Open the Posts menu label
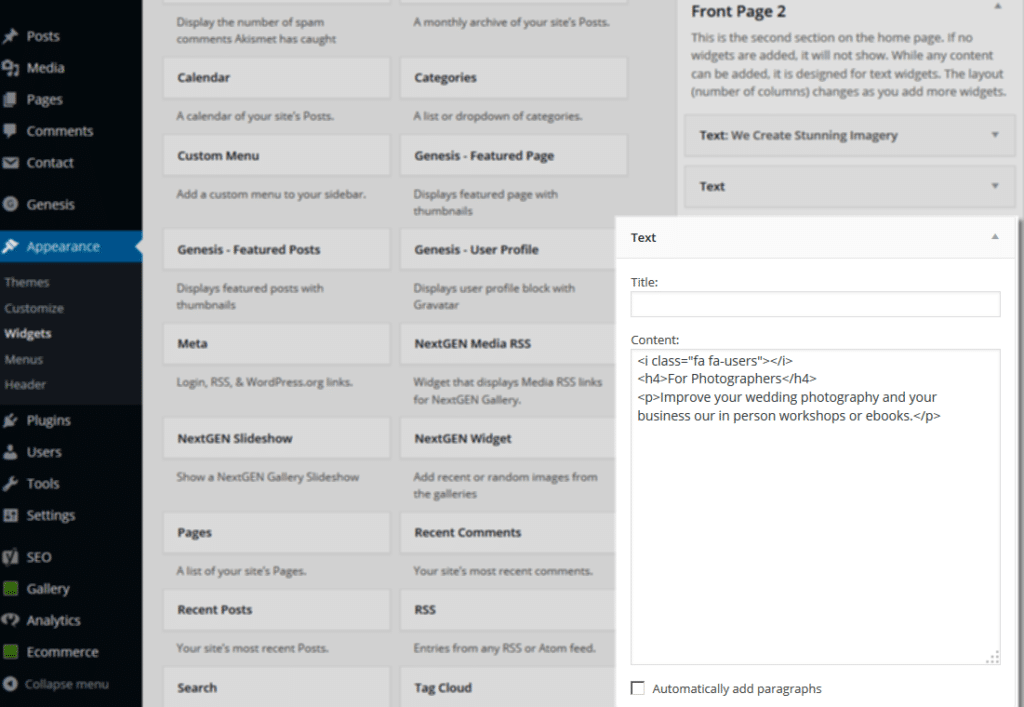1024x707 pixels. click(x=43, y=36)
